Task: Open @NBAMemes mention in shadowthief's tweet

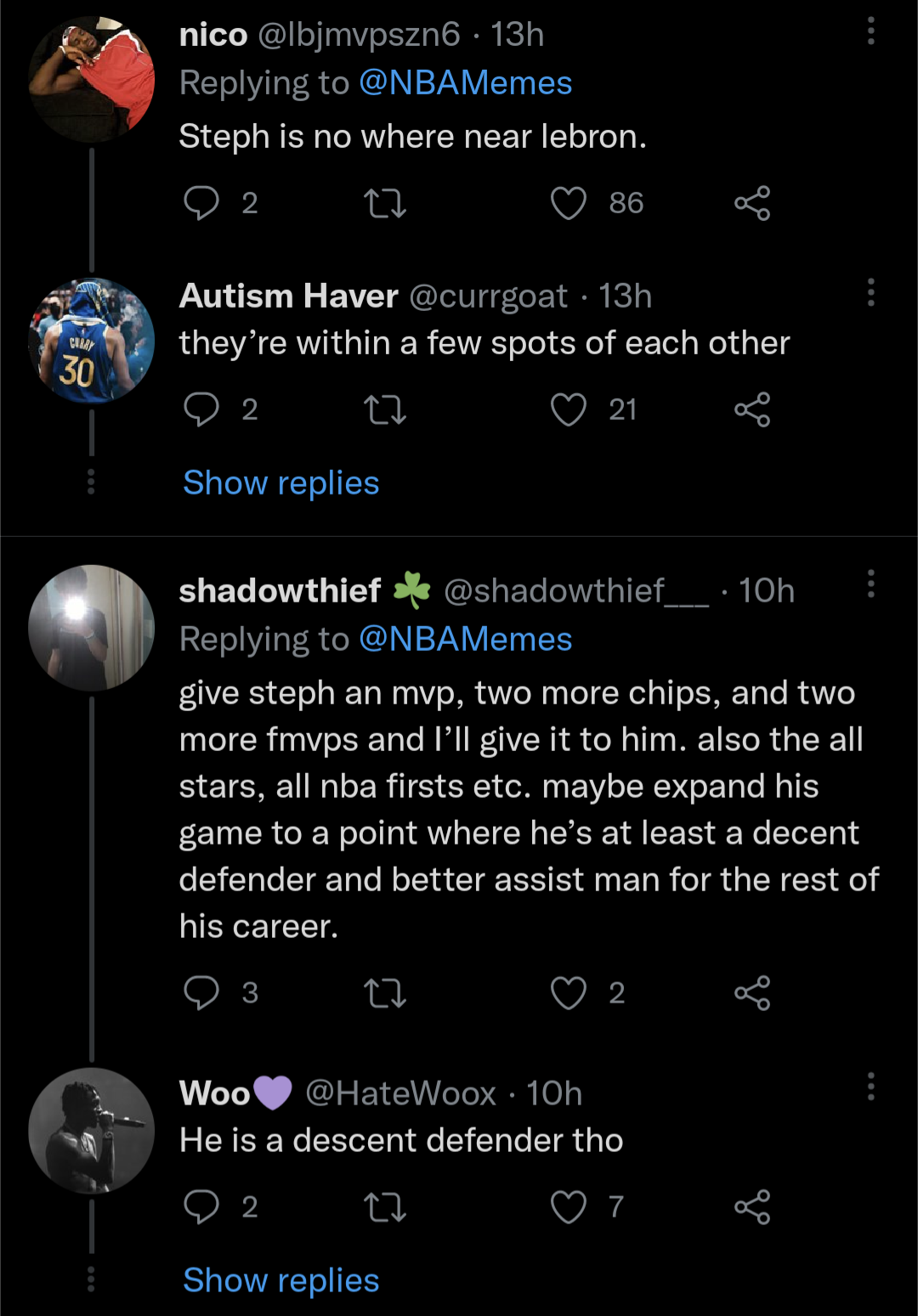Action: [x=465, y=640]
